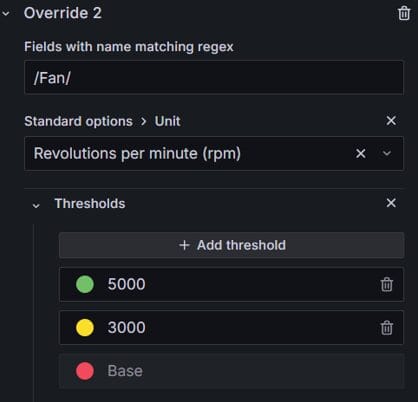Open the yellow color picker for 3000
The image size is (418, 402).
pyautogui.click(x=85, y=328)
